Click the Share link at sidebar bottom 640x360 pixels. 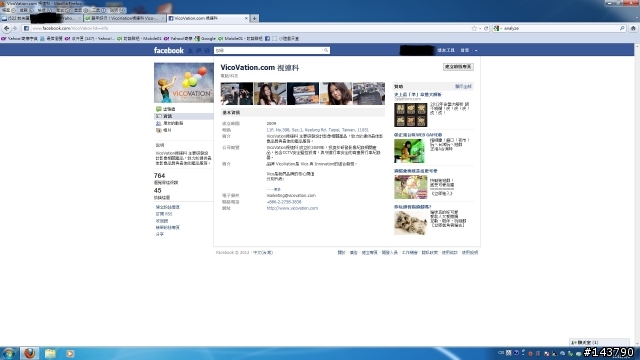point(160,234)
